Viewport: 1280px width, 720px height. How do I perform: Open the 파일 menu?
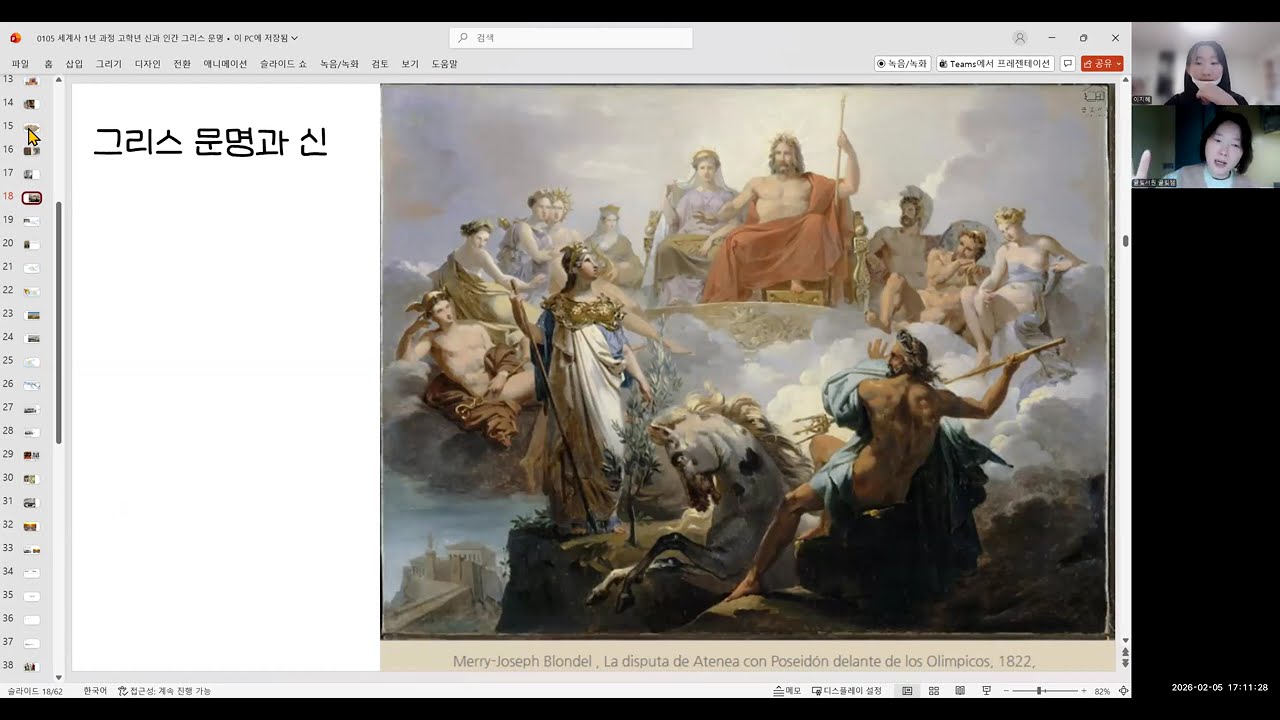[x=20, y=64]
